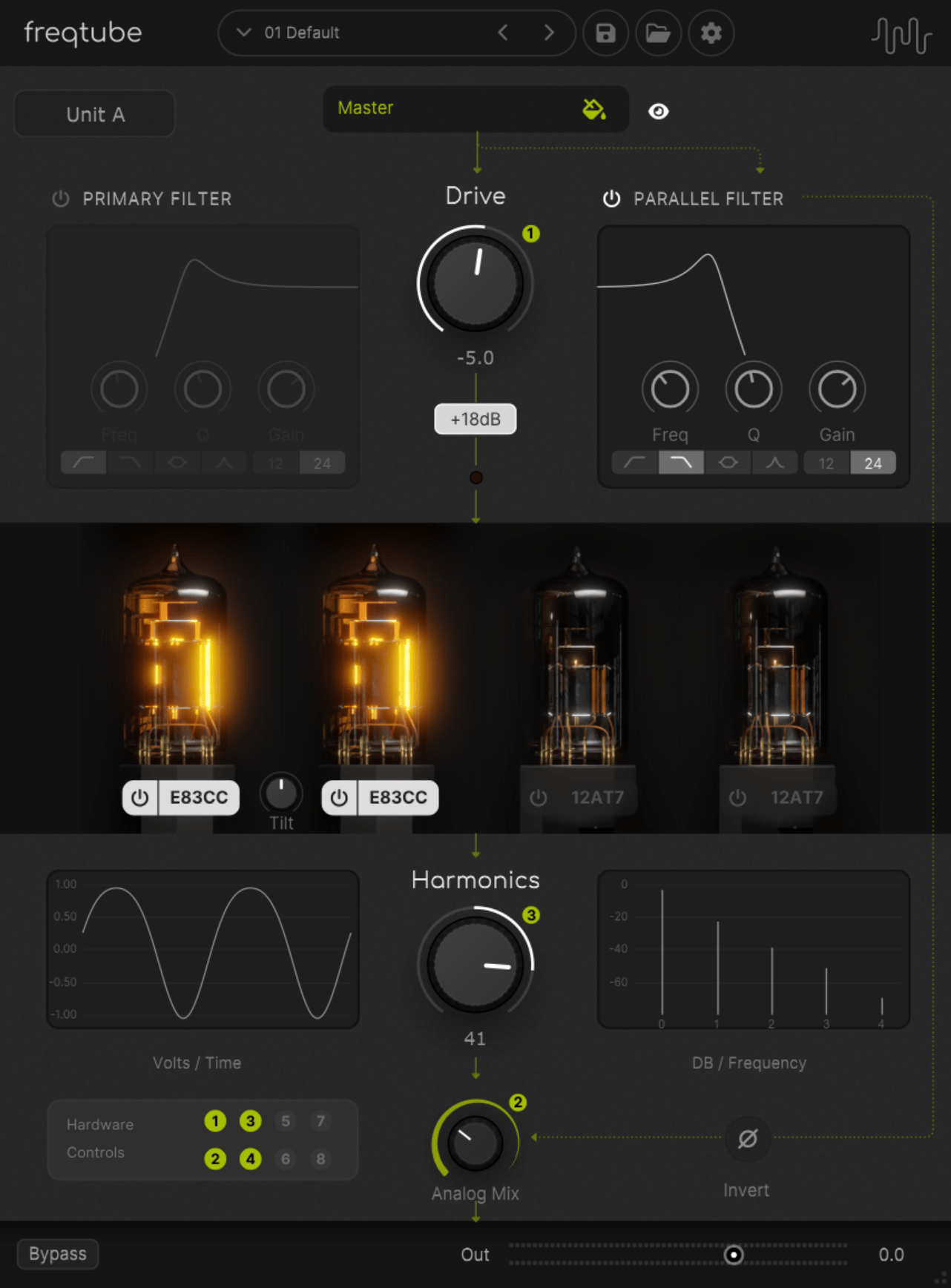This screenshot has width=951, height=1288.
Task: Go to the previous preset arrow
Action: click(x=503, y=33)
